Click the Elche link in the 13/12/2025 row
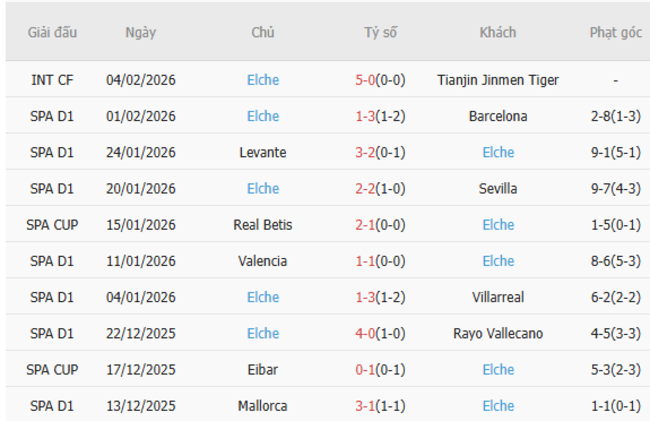Screen dimensions: 650x421 (498, 406)
